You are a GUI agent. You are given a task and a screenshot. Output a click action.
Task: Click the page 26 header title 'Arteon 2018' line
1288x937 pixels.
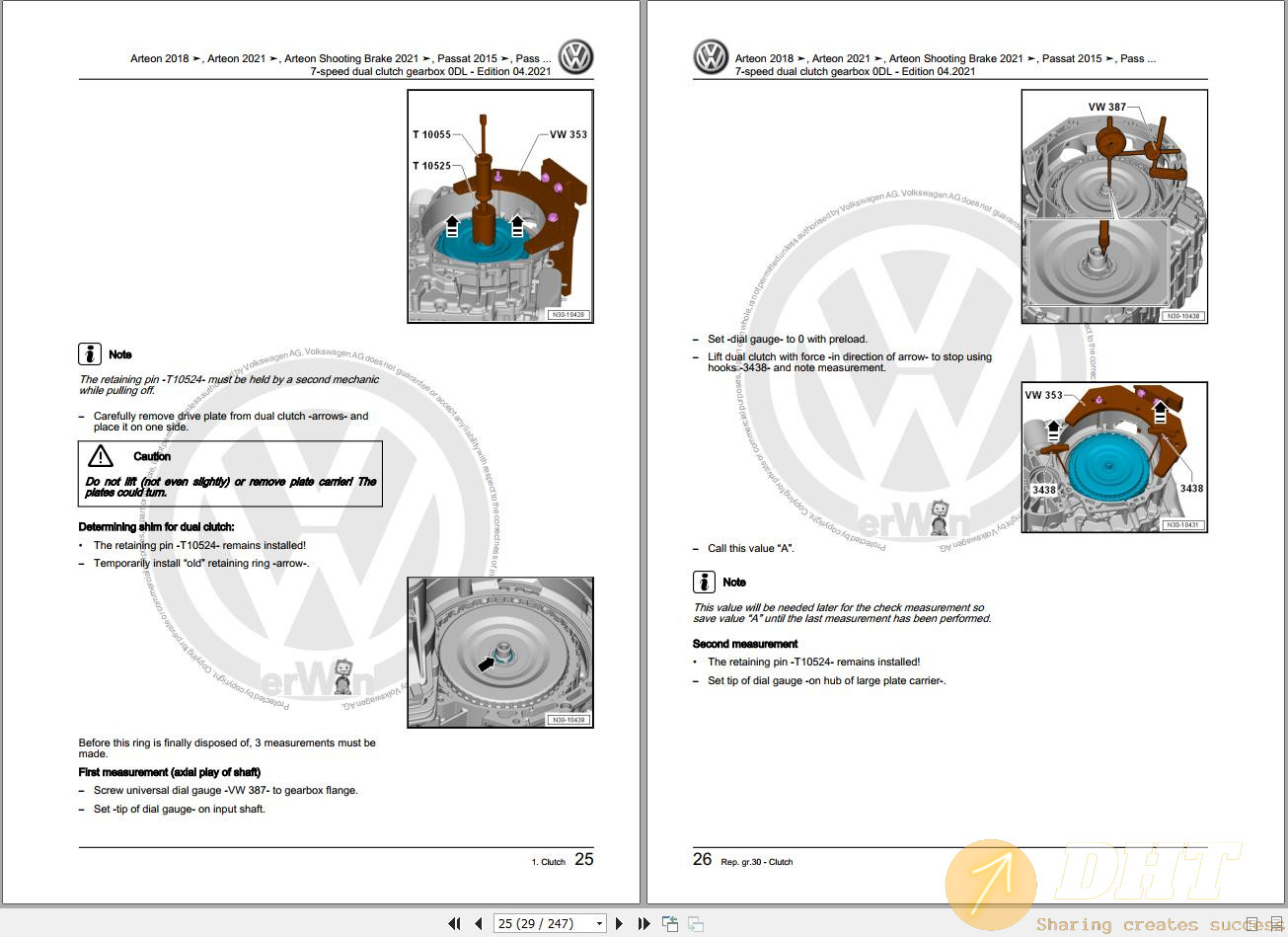pyautogui.click(x=946, y=58)
